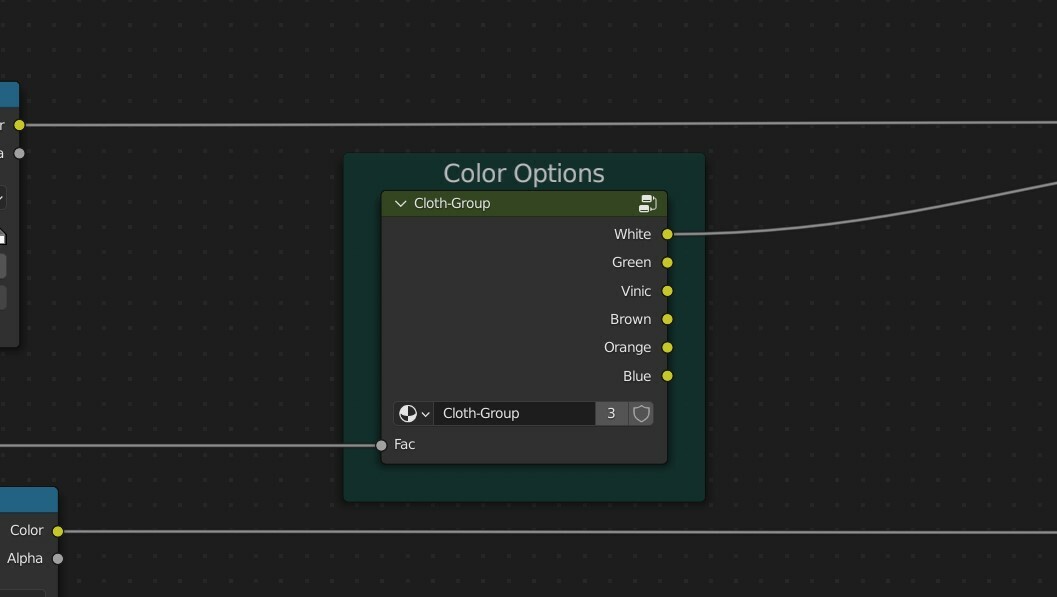This screenshot has width=1057, height=597.
Task: Click the Blue output socket
Action: 667,376
